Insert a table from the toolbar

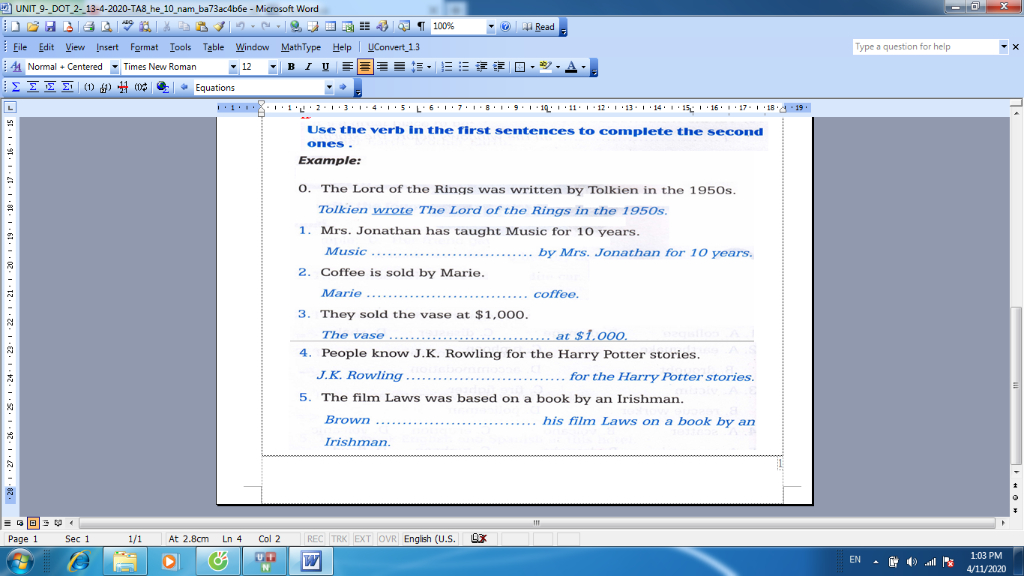tap(331, 27)
